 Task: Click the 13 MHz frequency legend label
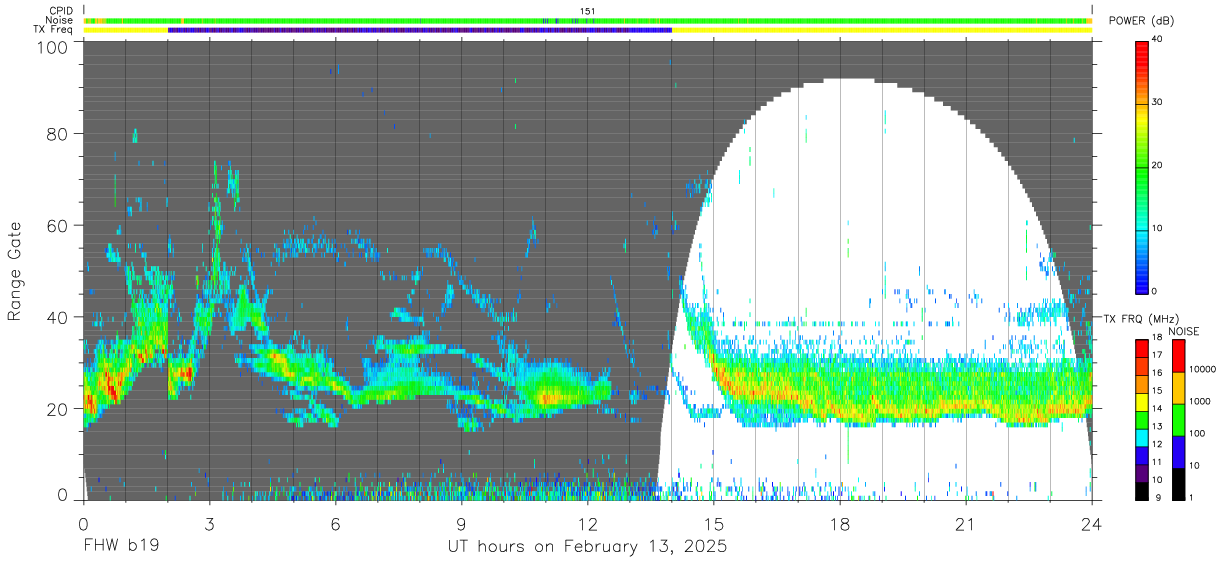[x=1158, y=427]
